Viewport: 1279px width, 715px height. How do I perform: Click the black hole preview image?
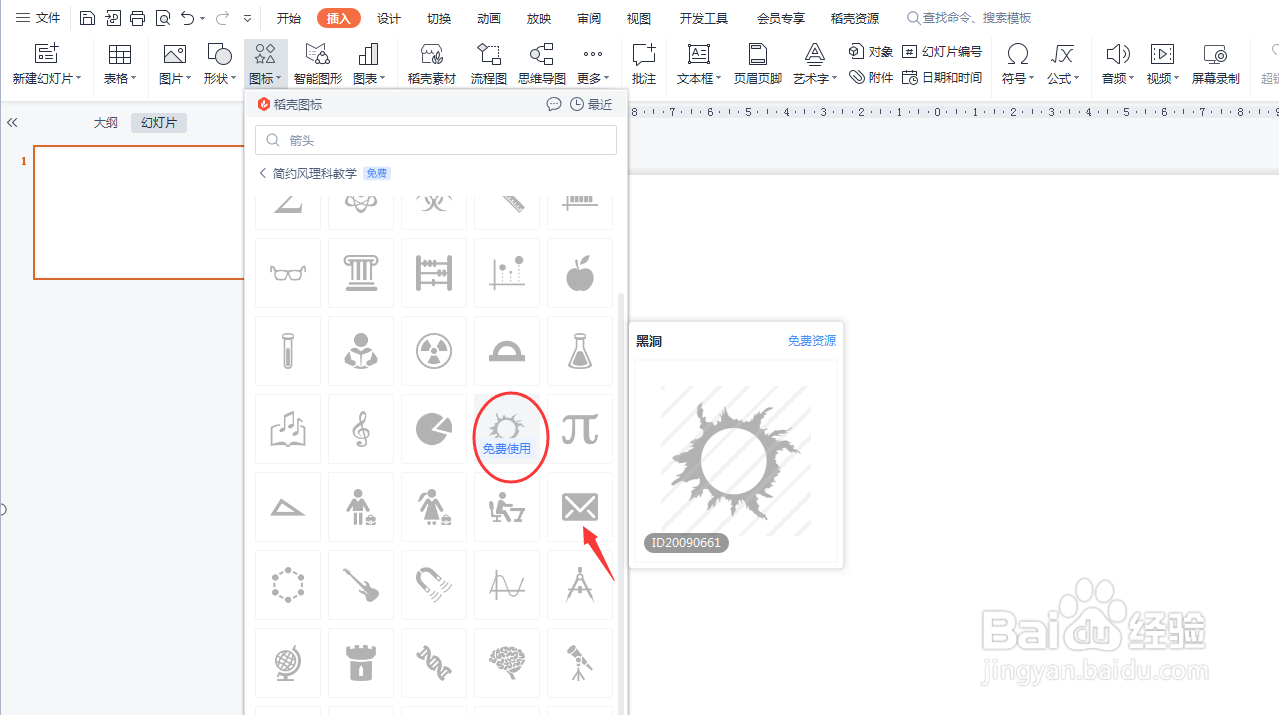pos(736,461)
